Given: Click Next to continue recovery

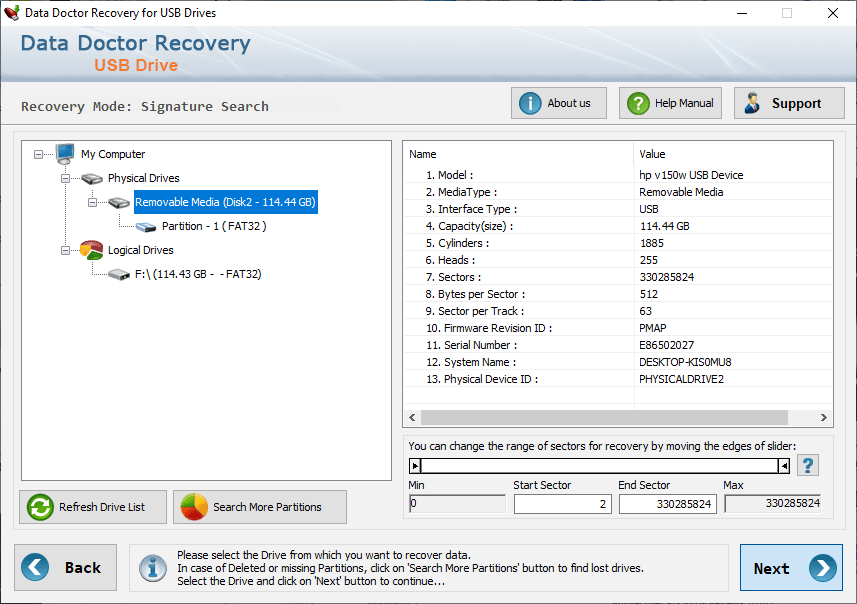Looking at the screenshot, I should pos(791,568).
